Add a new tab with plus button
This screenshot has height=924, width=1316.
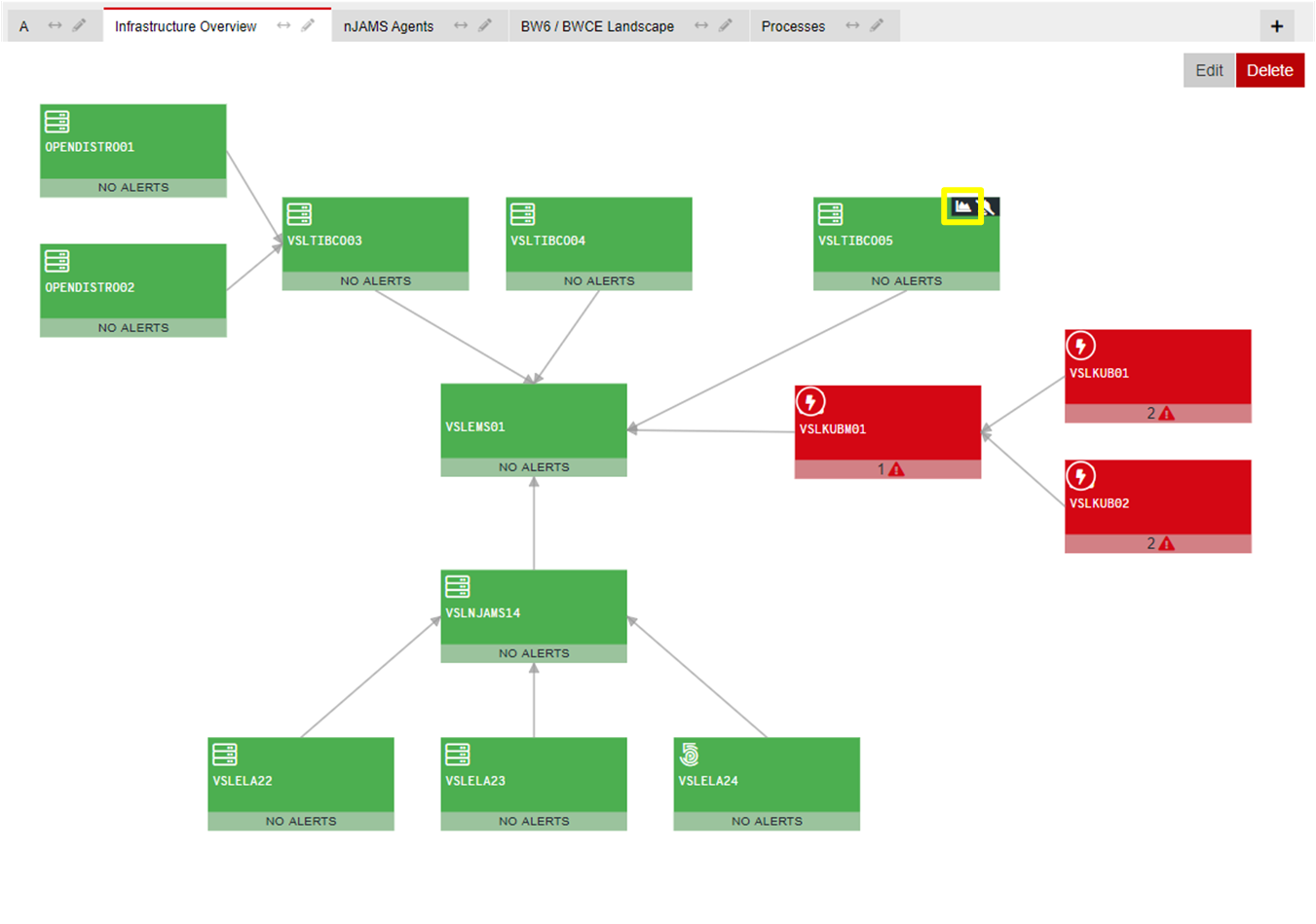click(1277, 26)
